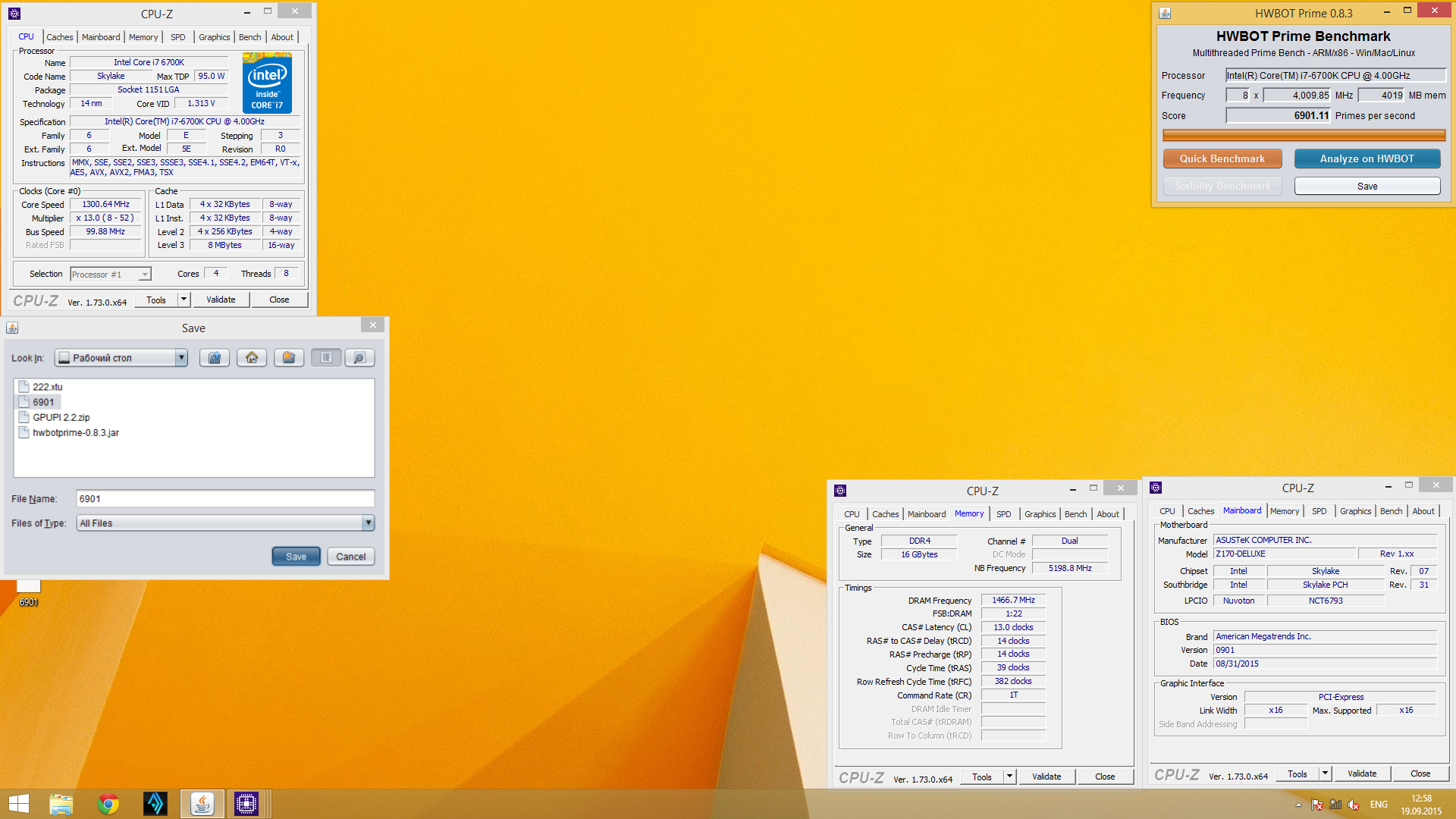Image resolution: width=1456 pixels, height=819 pixels.
Task: Open CPU tab in CPU-Z Memory window
Action: coord(852,514)
